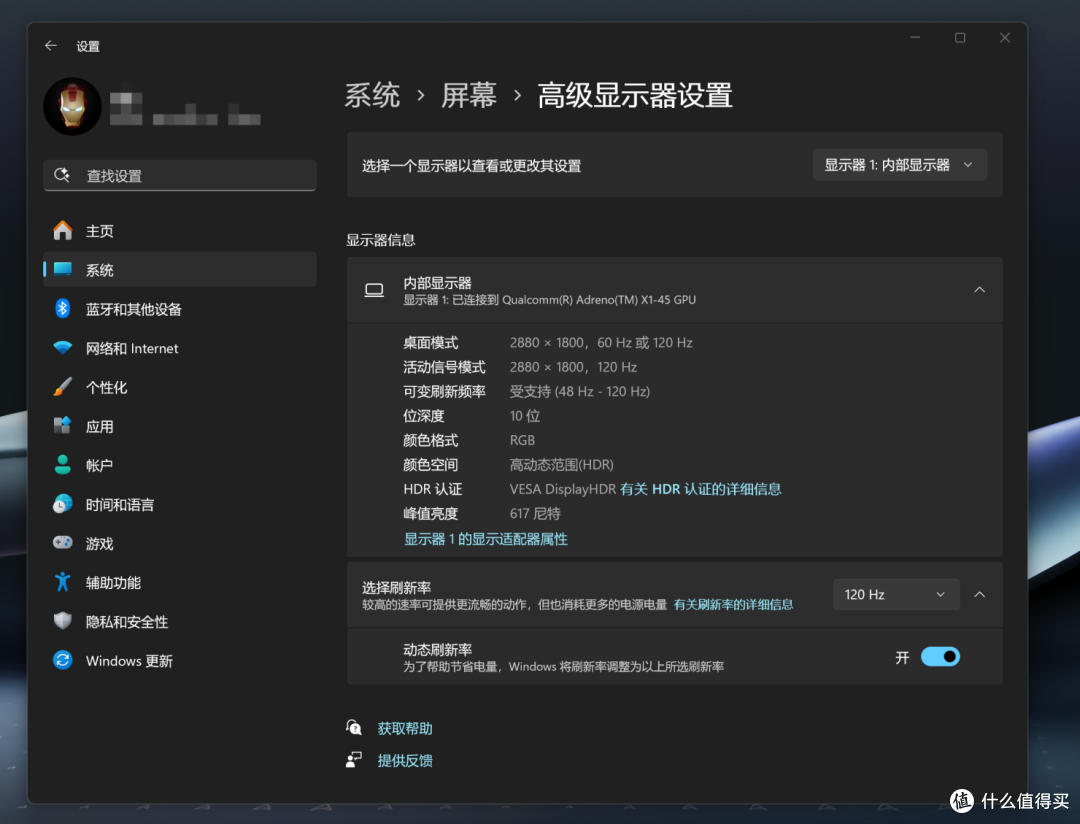Click the 帐户 person icon
This screenshot has height=824, width=1080.
(x=63, y=465)
